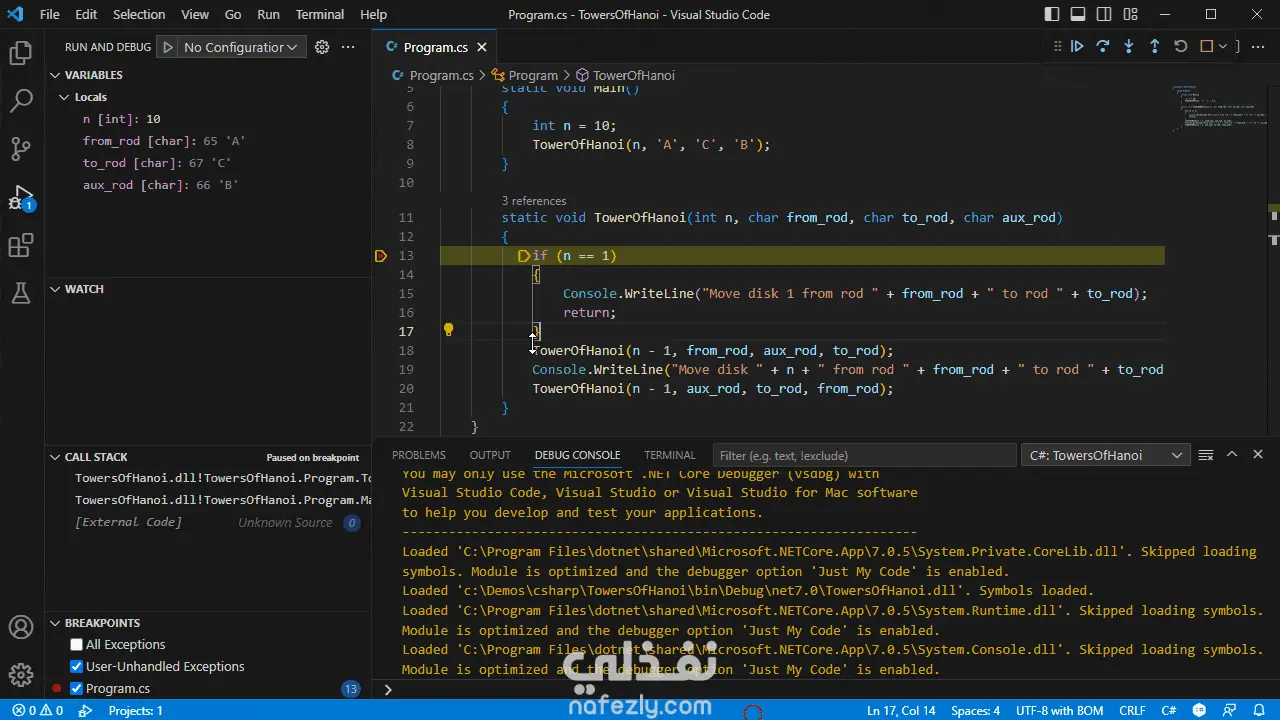Click the green Start Debugging play button
This screenshot has width=1280, height=720.
(x=168, y=47)
